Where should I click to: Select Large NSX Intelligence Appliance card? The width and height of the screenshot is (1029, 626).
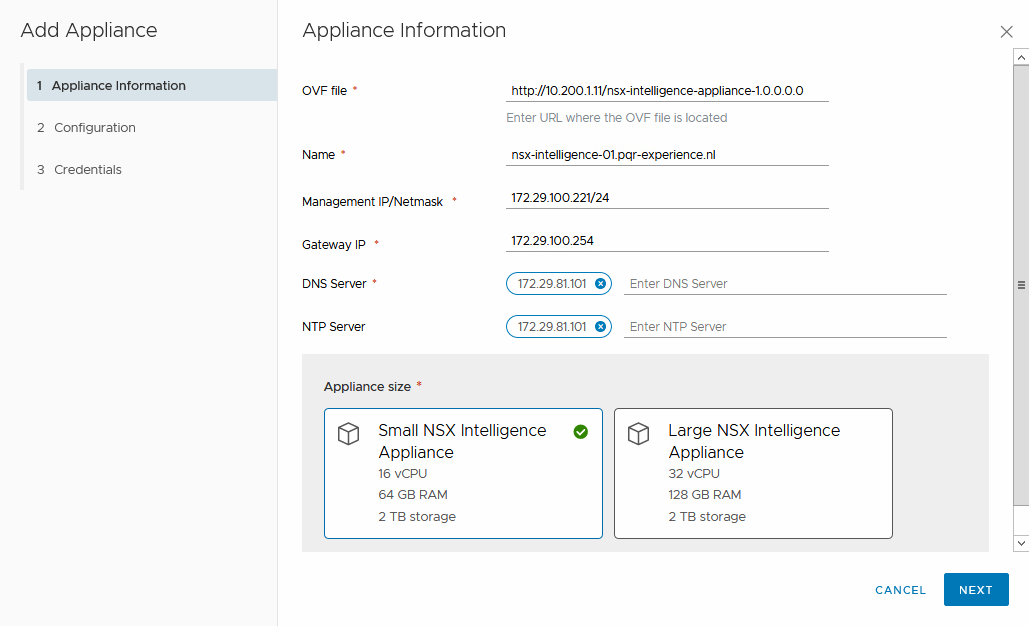point(752,473)
